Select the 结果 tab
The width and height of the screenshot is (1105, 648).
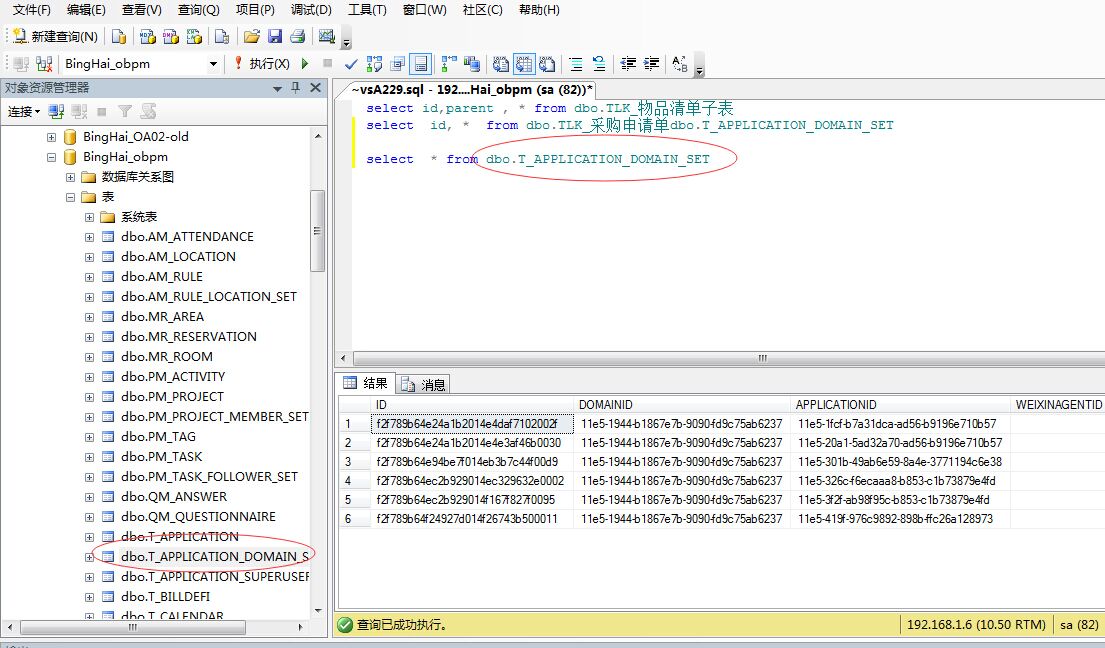tap(366, 382)
